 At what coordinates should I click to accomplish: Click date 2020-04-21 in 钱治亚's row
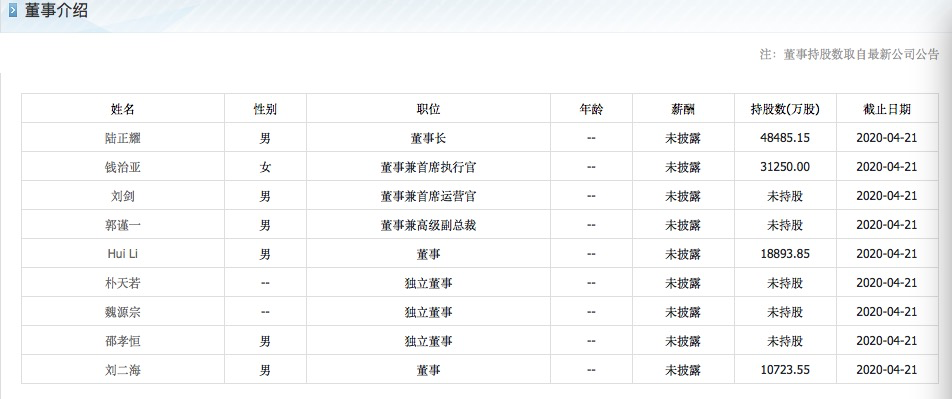tap(887, 167)
